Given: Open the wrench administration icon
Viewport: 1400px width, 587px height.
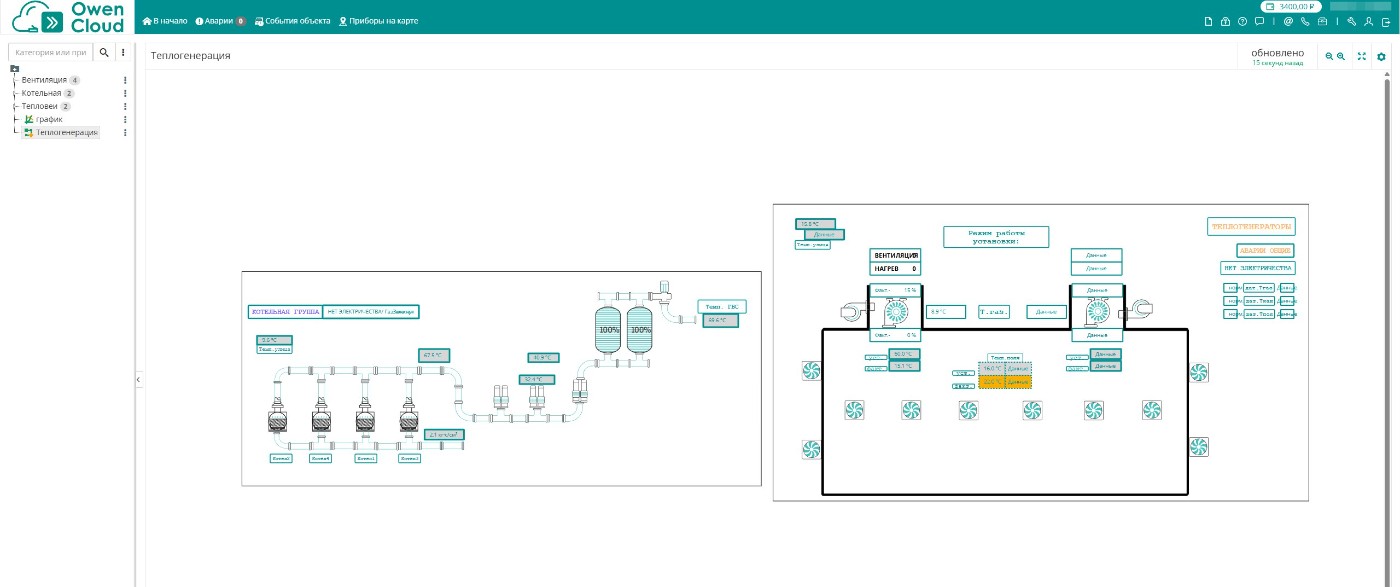Looking at the screenshot, I should click(x=1351, y=21).
